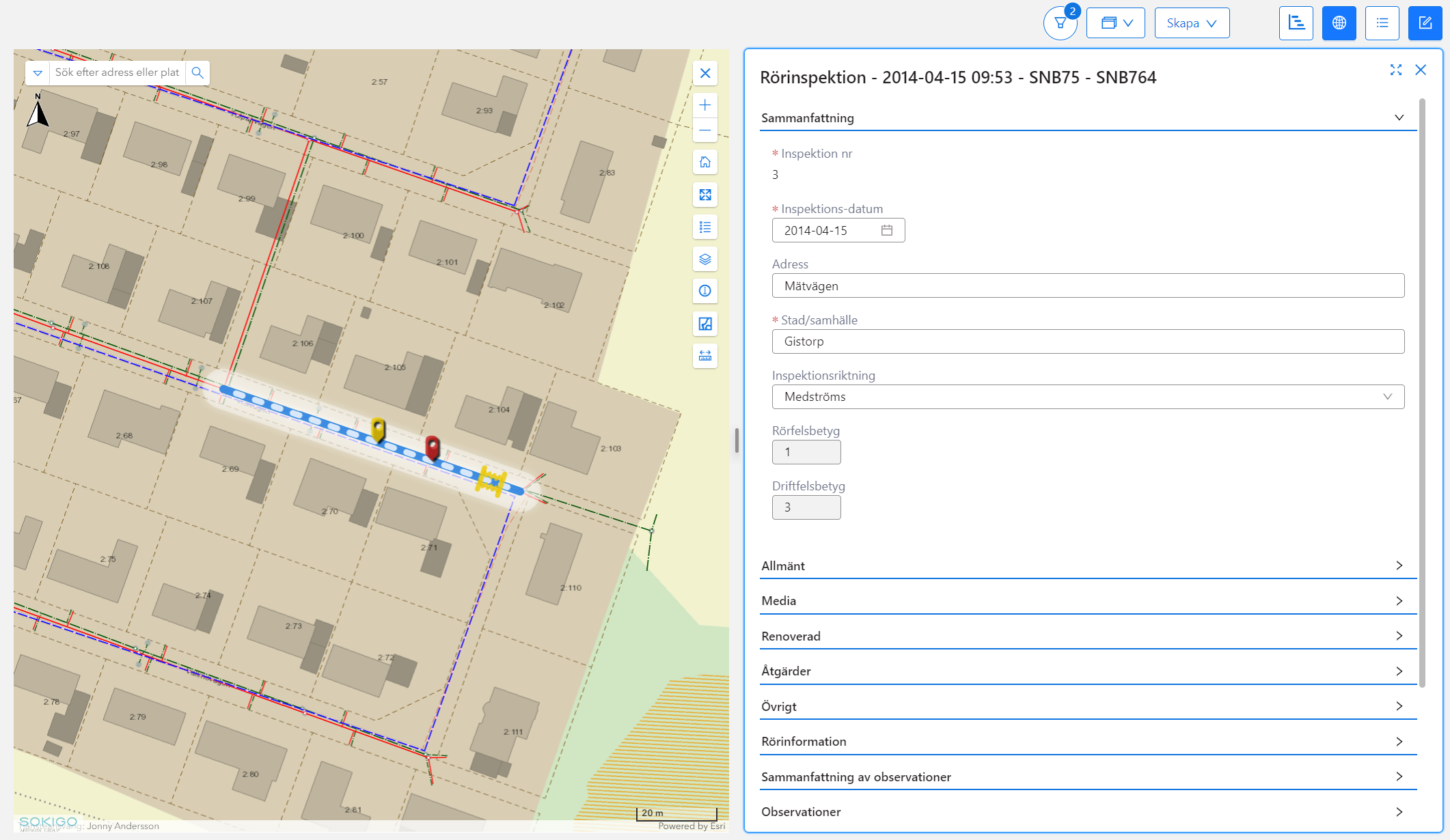Open the Inspektions-datum calendar picker
This screenshot has width=1450, height=840.
coord(887,231)
